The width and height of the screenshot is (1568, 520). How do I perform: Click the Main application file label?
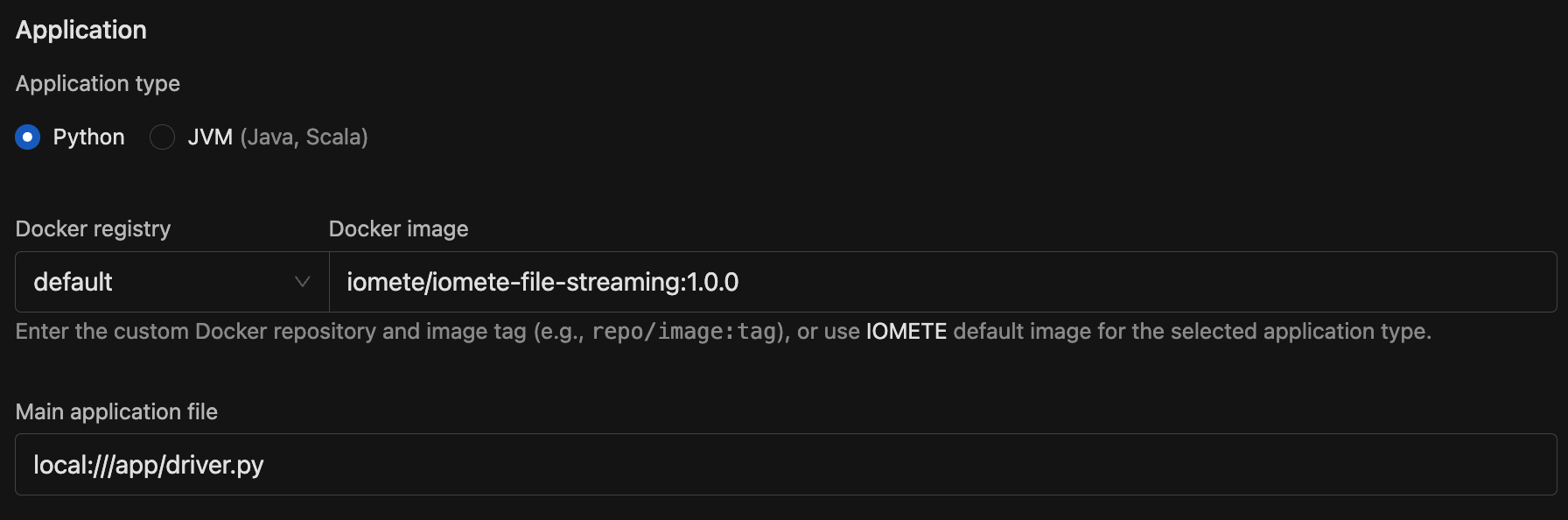click(116, 411)
